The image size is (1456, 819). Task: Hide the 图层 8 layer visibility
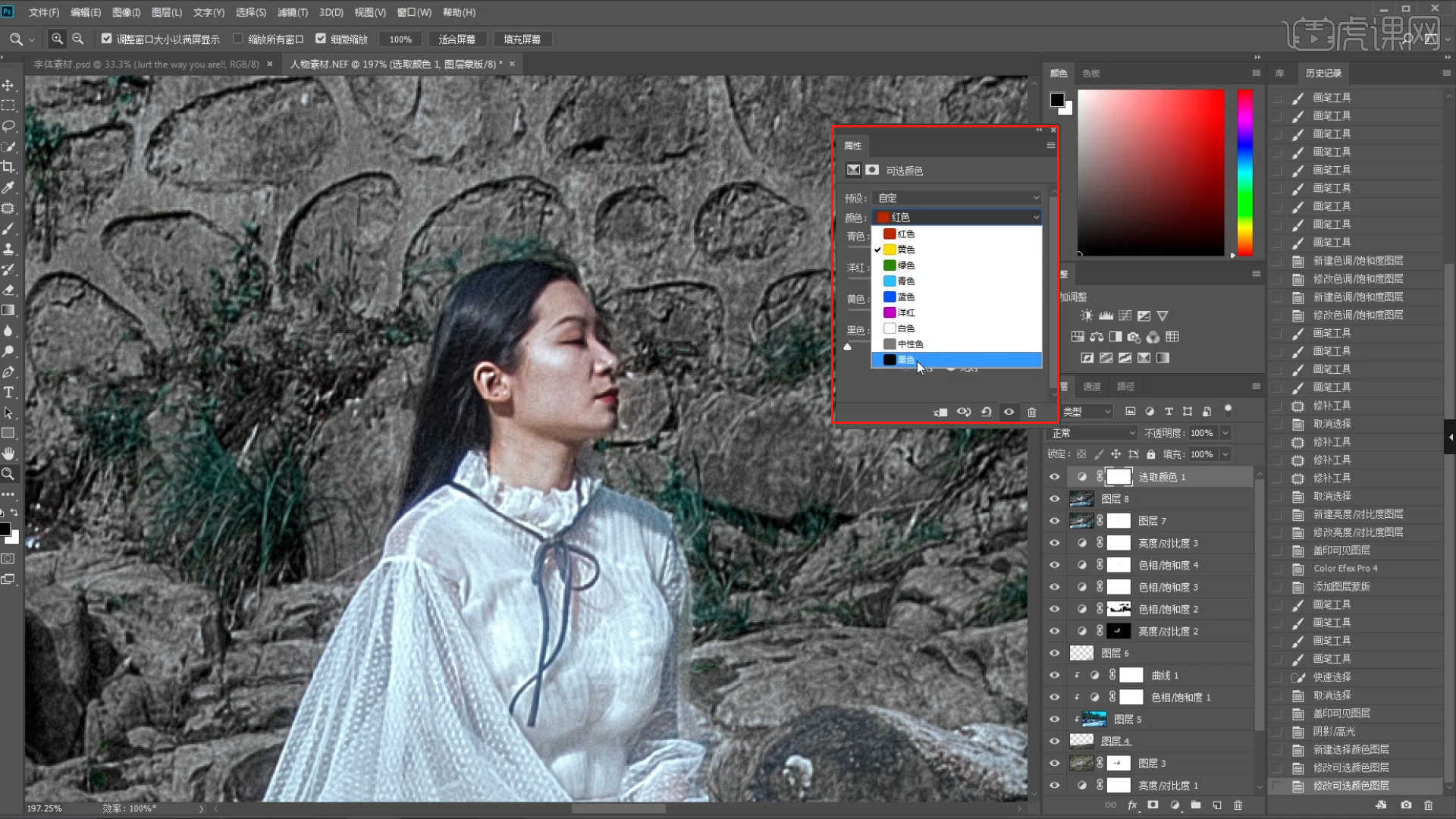[1054, 499]
